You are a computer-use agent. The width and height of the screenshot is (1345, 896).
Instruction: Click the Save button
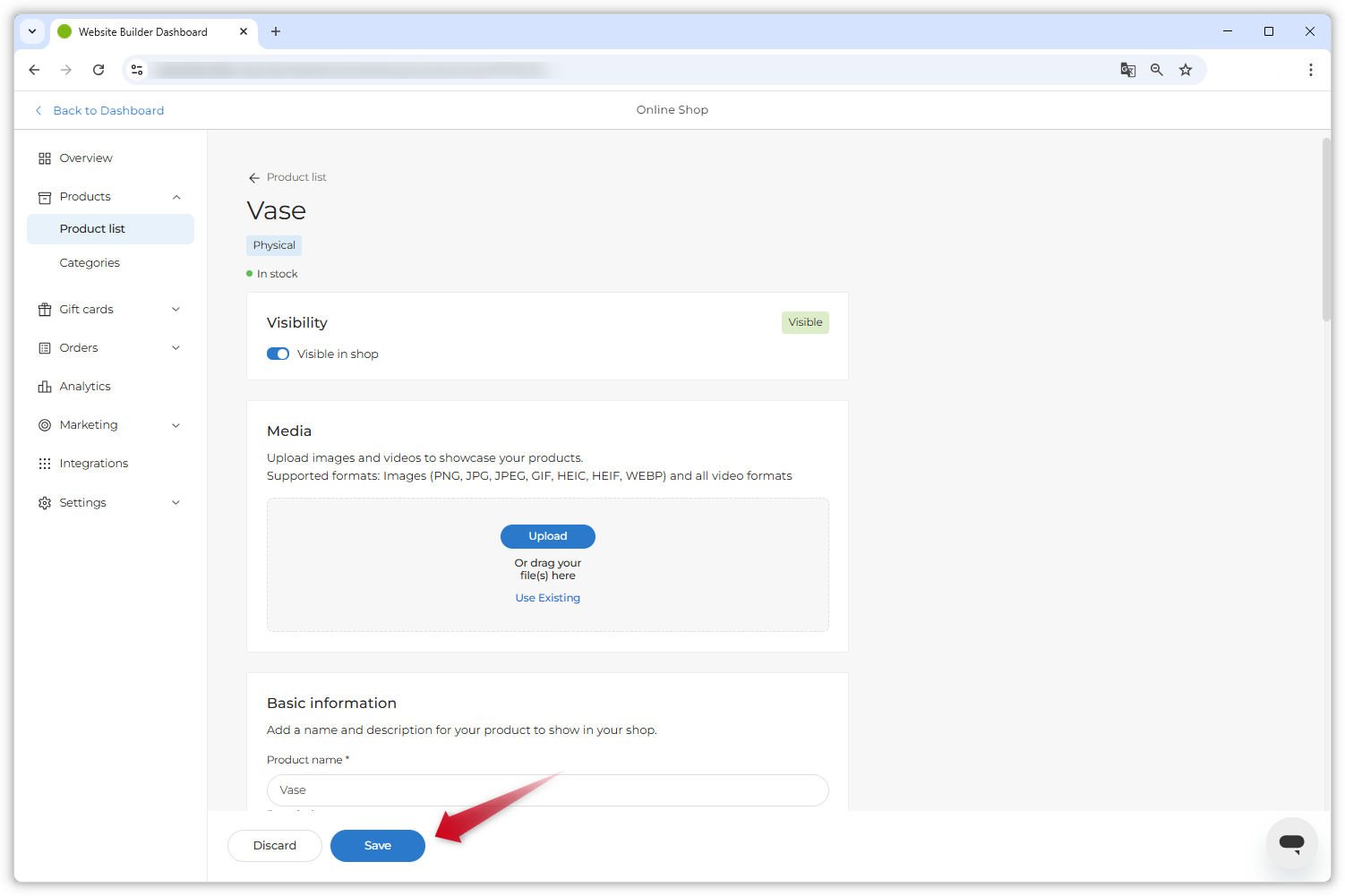point(377,845)
